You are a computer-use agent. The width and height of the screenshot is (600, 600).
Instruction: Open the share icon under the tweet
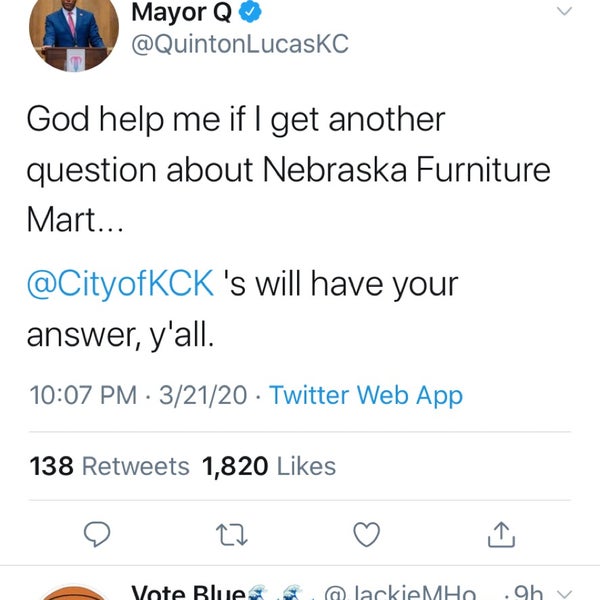click(x=500, y=535)
